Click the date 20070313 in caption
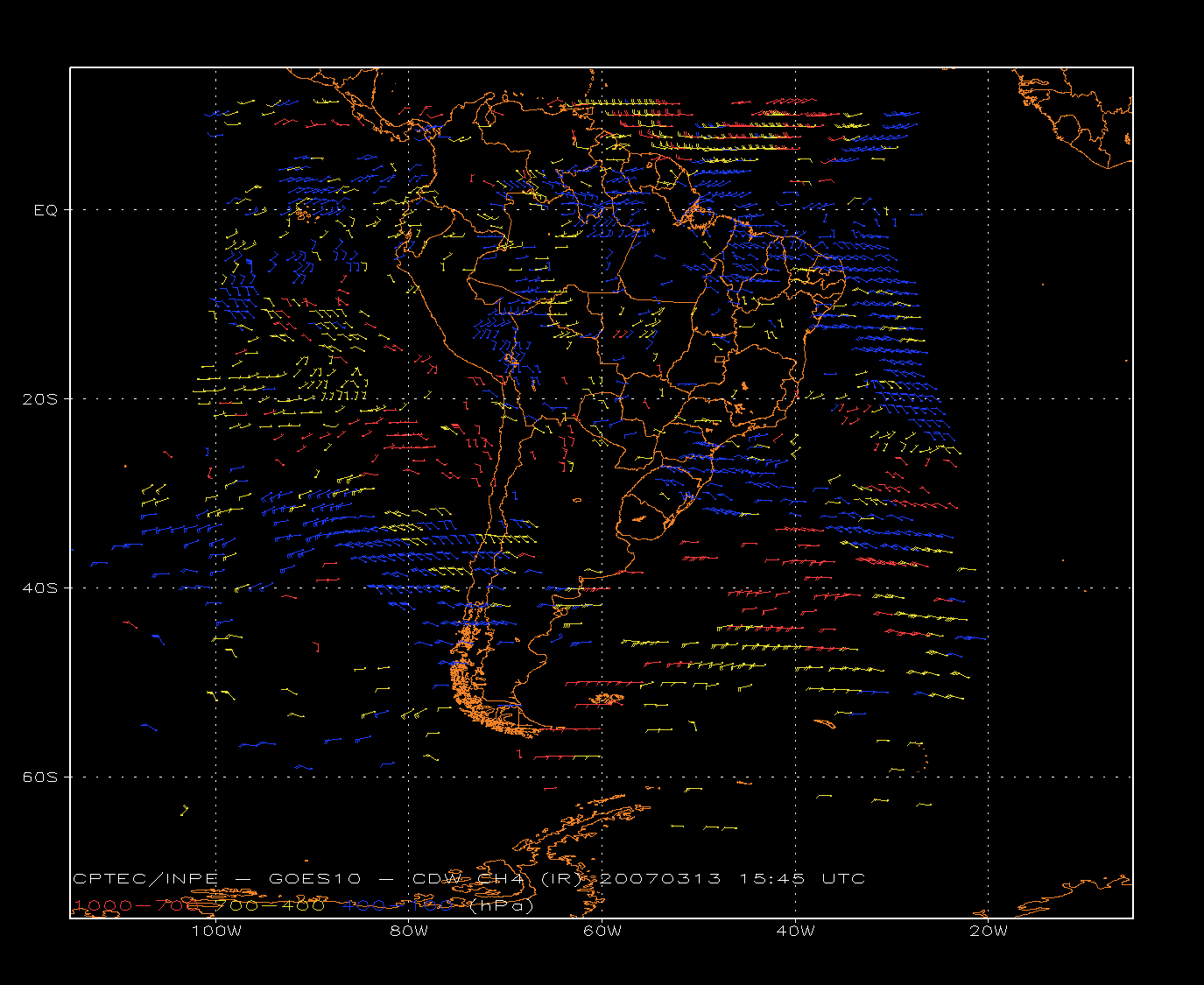Viewport: 1204px width, 985px height. 660,878
